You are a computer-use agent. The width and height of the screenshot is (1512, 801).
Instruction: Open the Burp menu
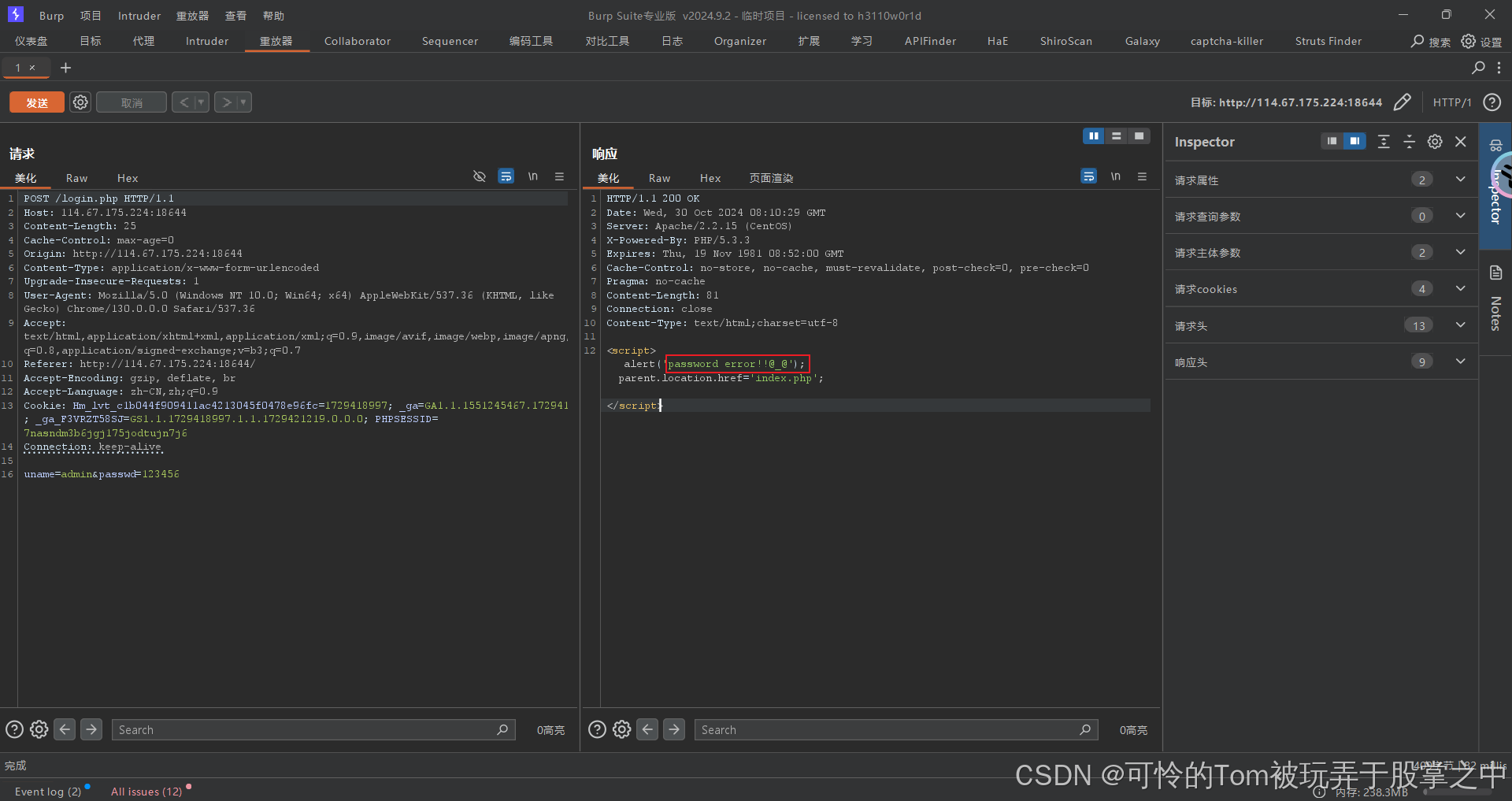51,16
